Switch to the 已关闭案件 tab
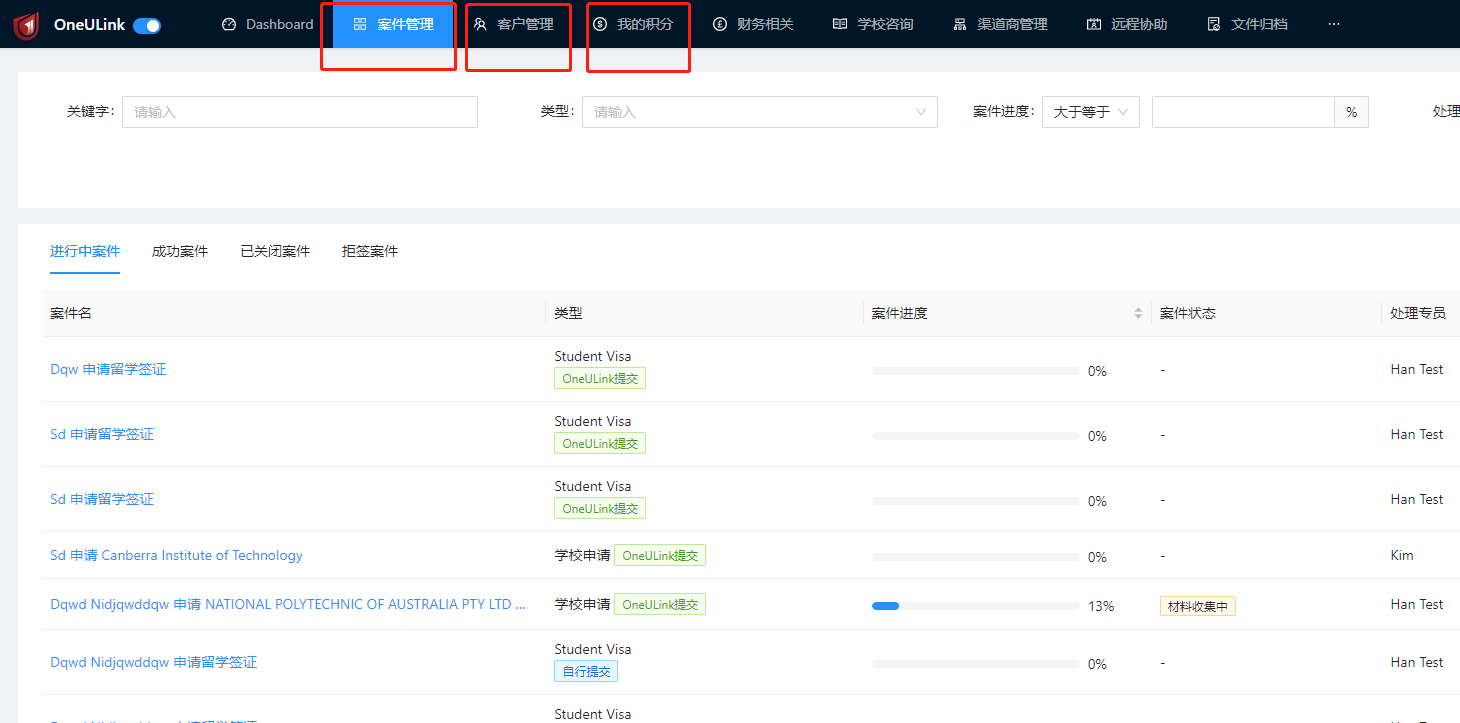The image size is (1460, 723). 275,251
